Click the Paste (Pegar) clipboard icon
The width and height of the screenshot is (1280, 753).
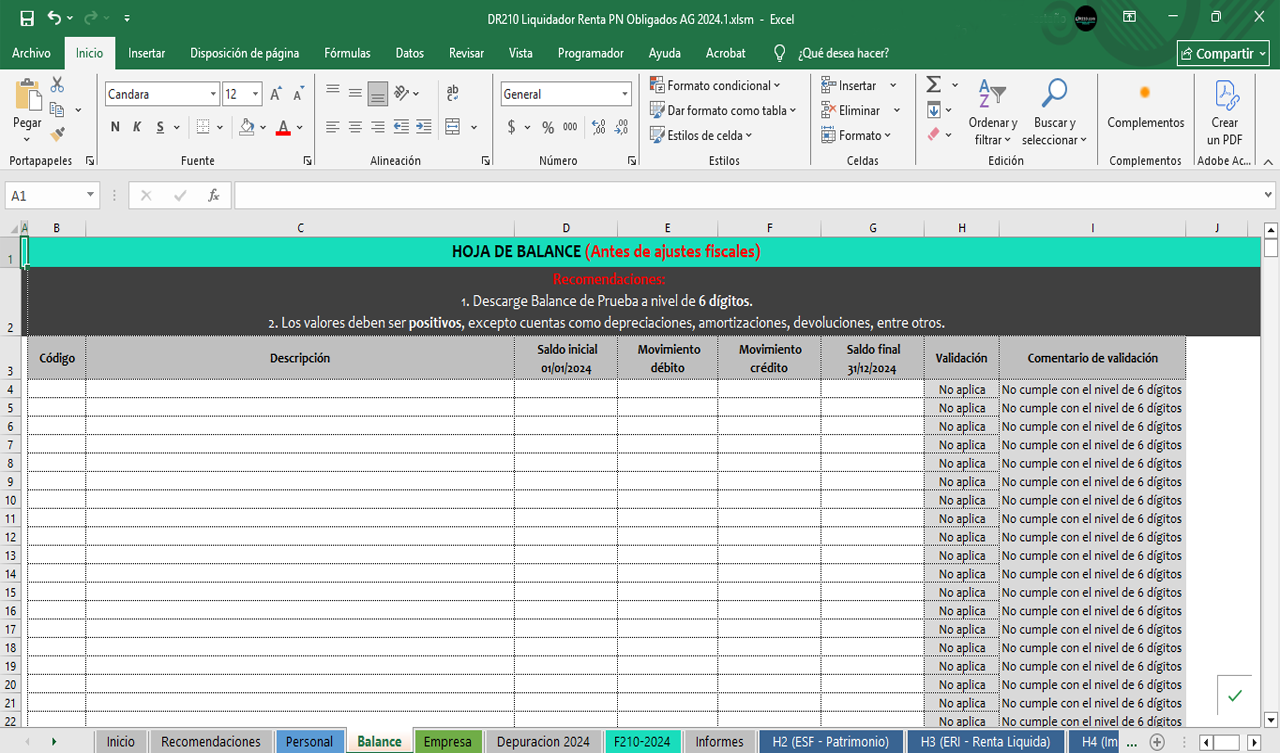point(27,96)
